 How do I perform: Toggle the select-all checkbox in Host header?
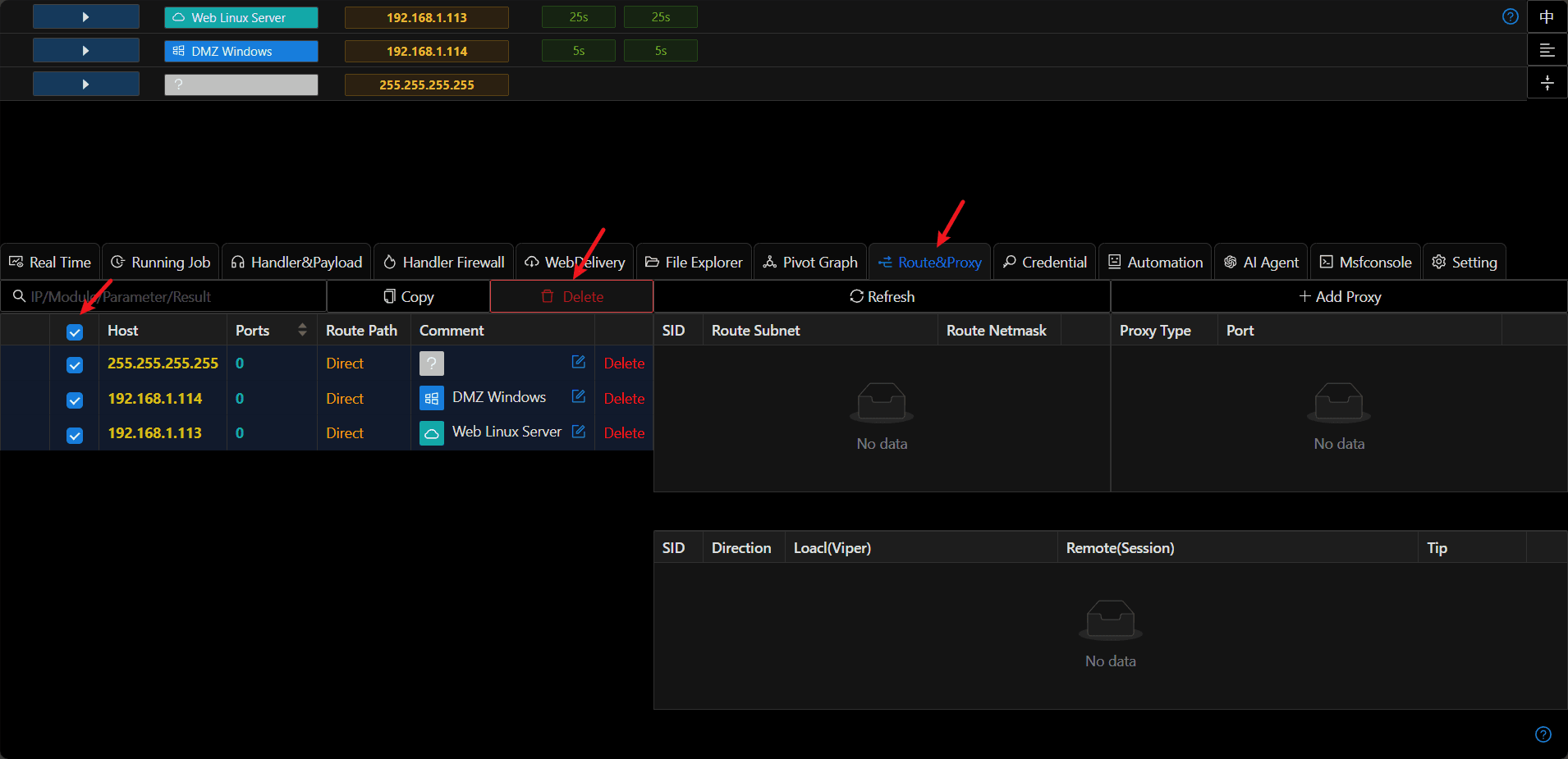click(x=75, y=331)
